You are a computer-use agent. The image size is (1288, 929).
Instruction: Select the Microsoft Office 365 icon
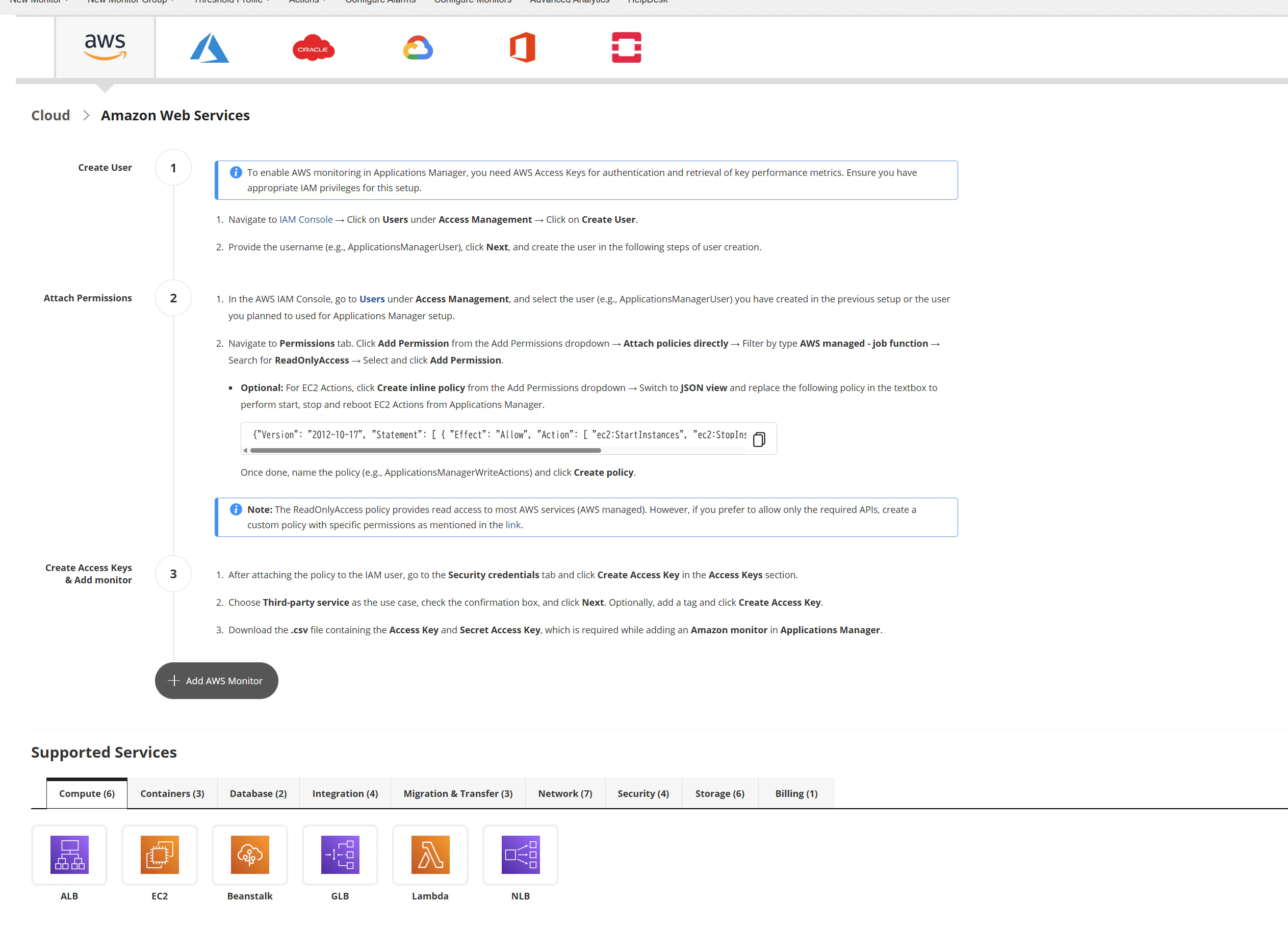[x=523, y=47]
